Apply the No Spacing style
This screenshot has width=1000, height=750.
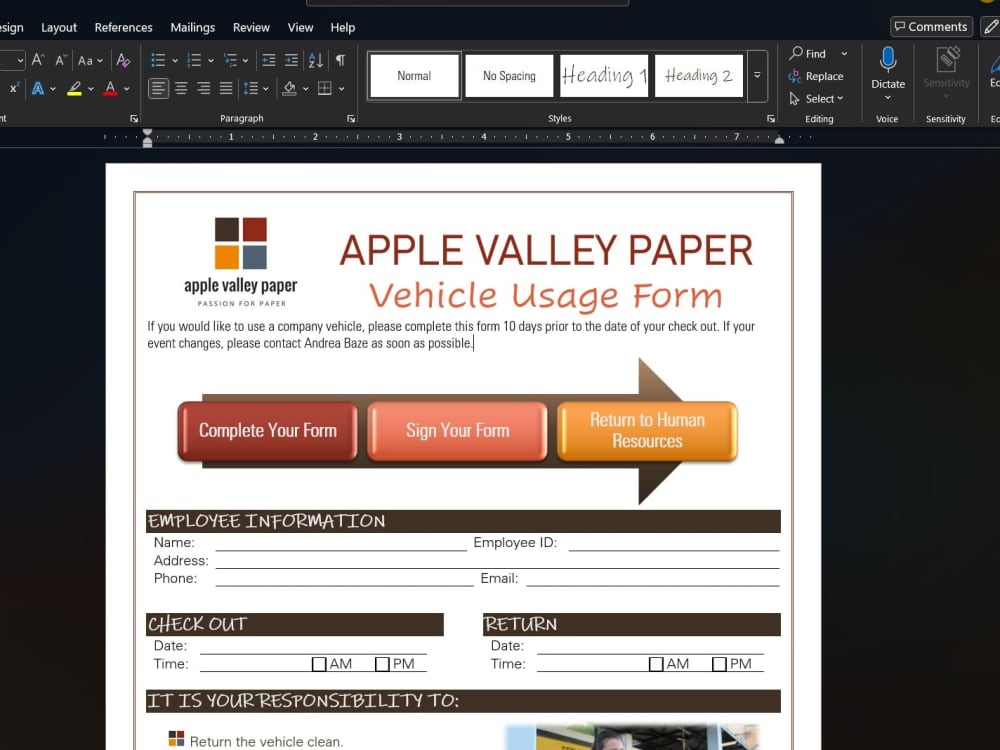coord(509,75)
